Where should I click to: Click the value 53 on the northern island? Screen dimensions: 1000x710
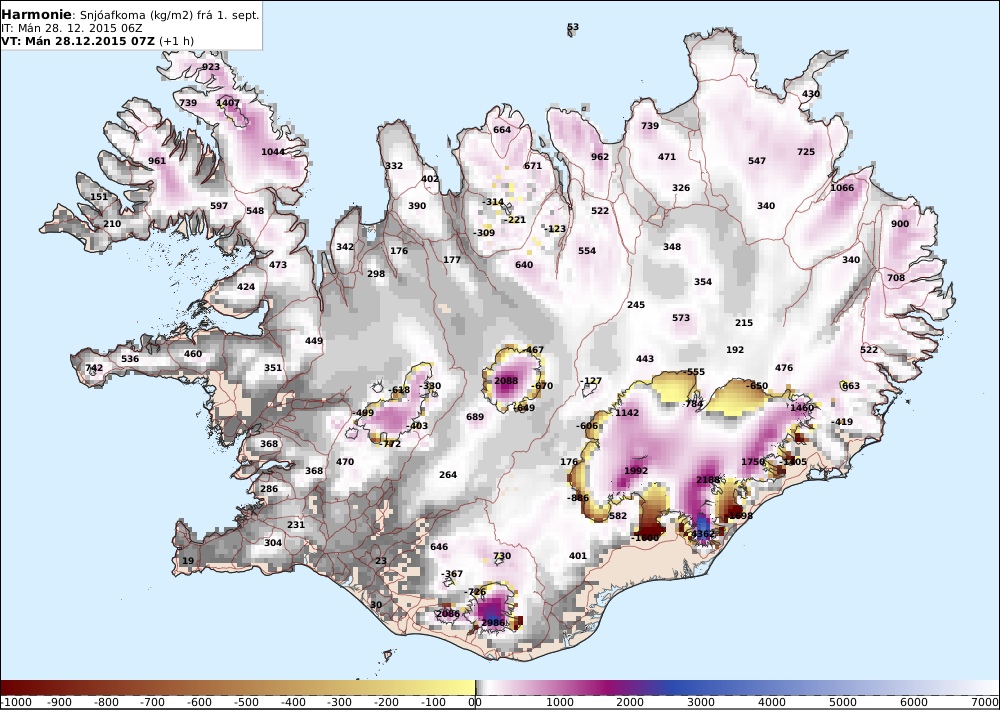573,27
